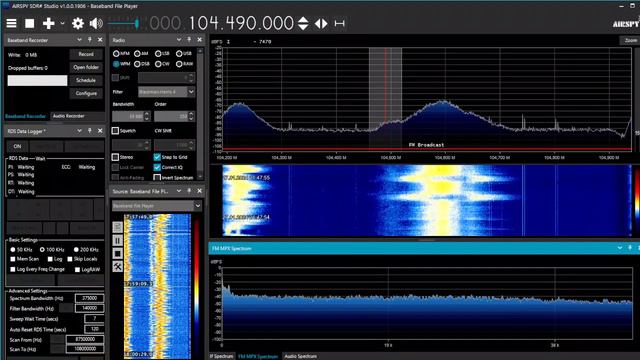Open the dropdown arrow beside the plus icon
Screen dimensions: 640x360
point(62,23)
